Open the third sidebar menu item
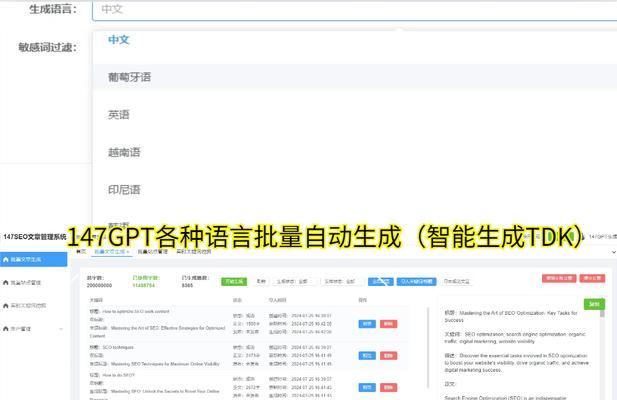 (x=33, y=306)
